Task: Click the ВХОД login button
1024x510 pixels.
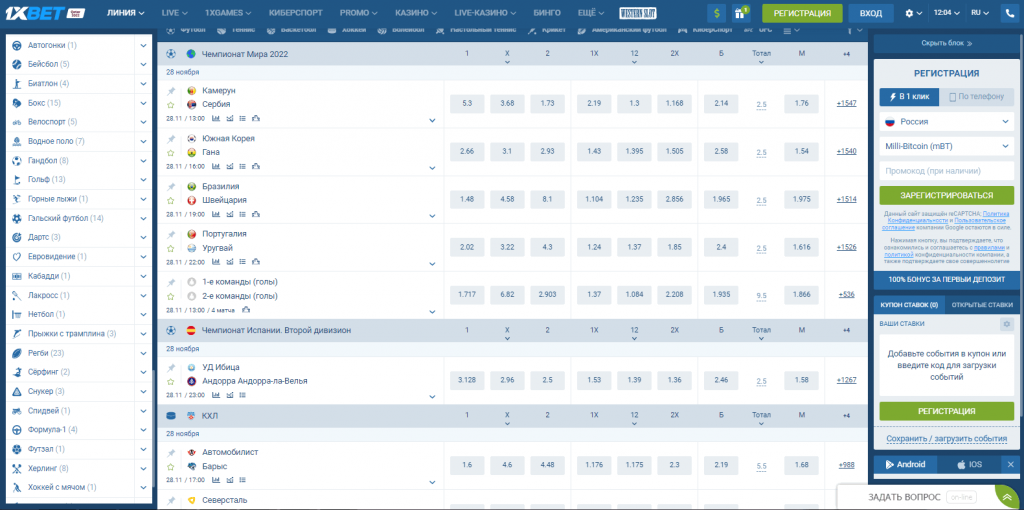Action: point(870,13)
